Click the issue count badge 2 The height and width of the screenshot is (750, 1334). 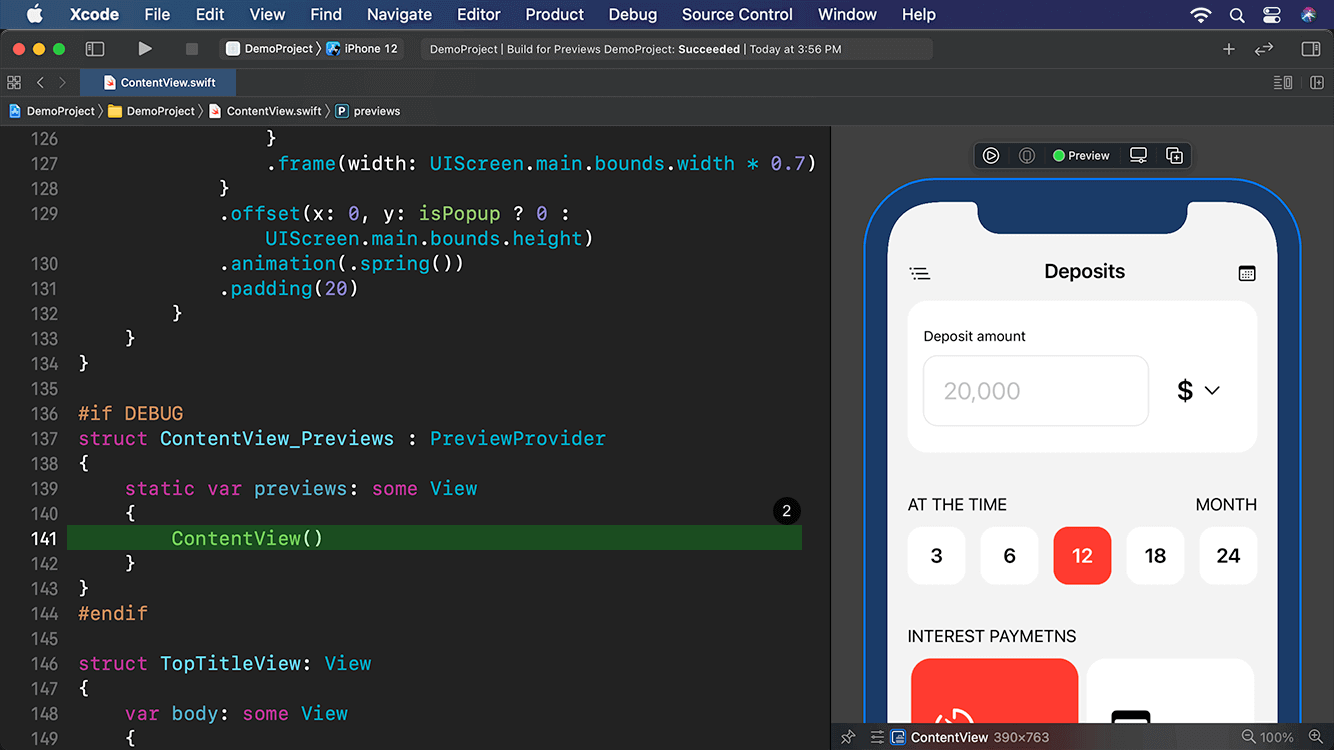pyautogui.click(x=786, y=511)
